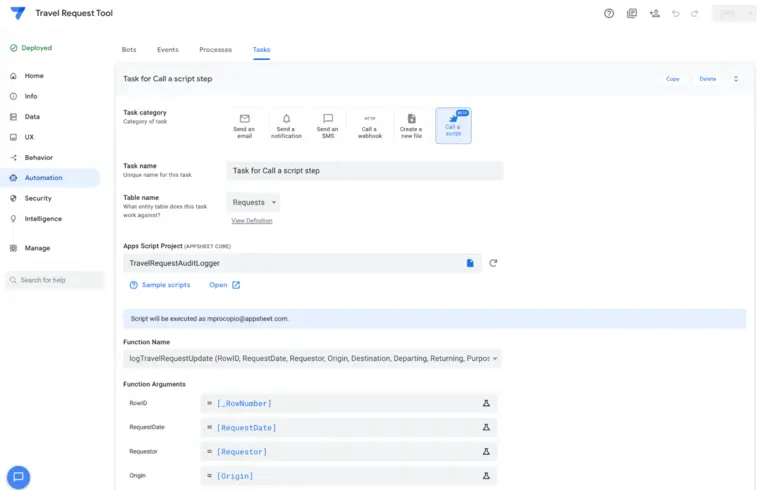Collapse the task panel using header chevrons
Image resolution: width=762 pixels, height=490 pixels.
tap(736, 78)
